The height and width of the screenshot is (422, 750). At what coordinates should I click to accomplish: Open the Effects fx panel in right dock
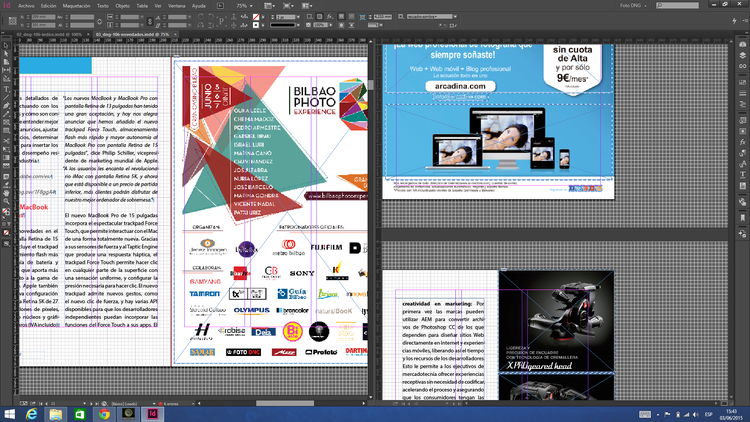pos(742,142)
